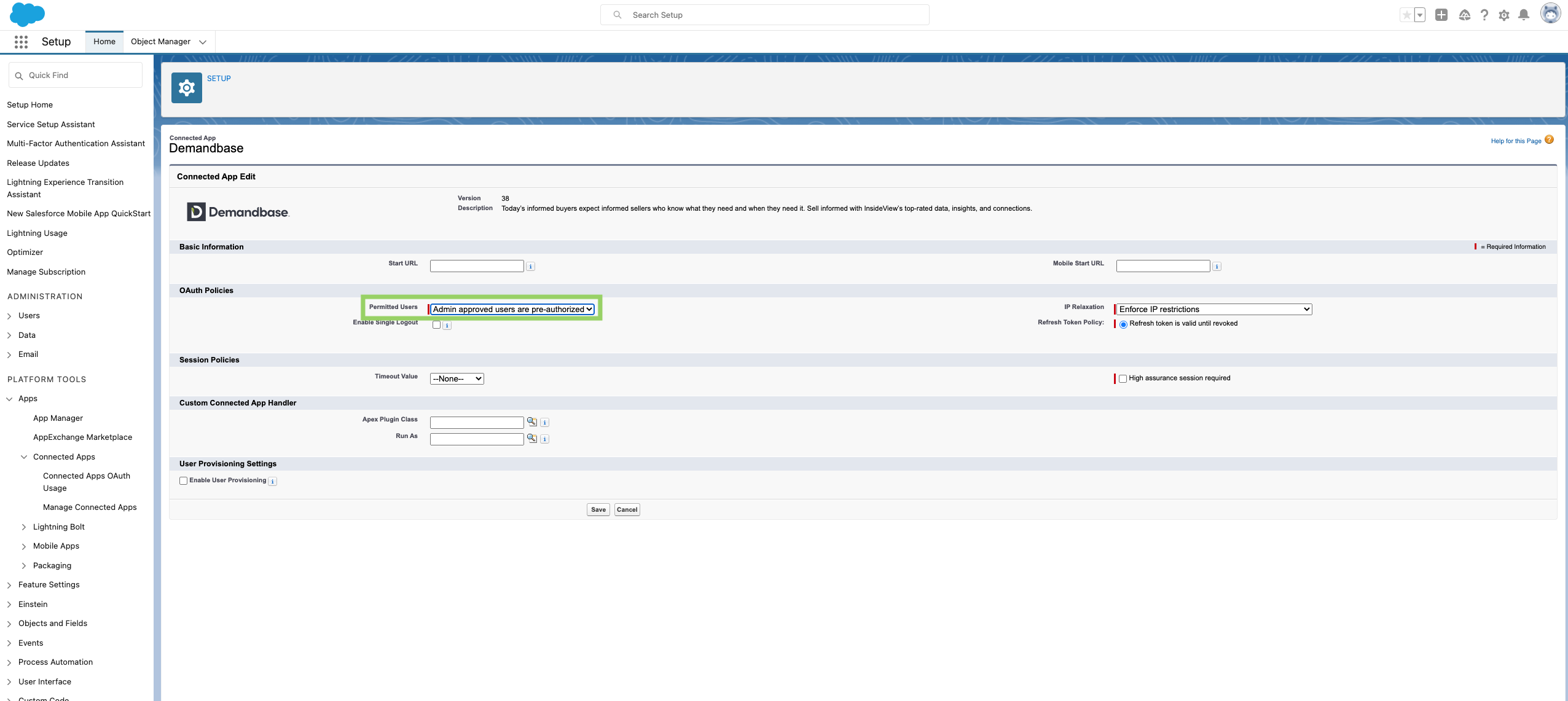Switch to the Object Manager tab

pos(160,42)
